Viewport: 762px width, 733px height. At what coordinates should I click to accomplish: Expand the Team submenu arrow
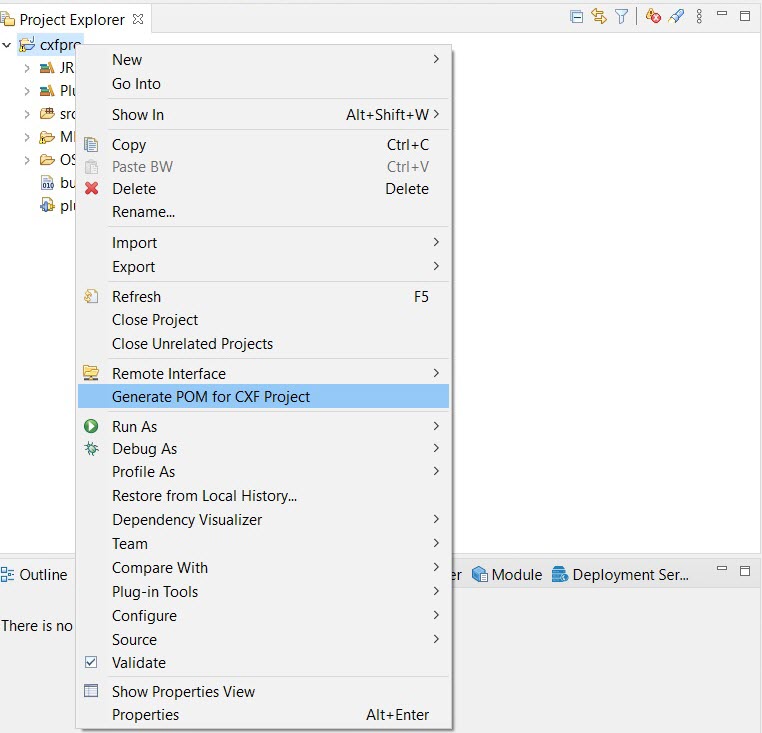(x=436, y=543)
